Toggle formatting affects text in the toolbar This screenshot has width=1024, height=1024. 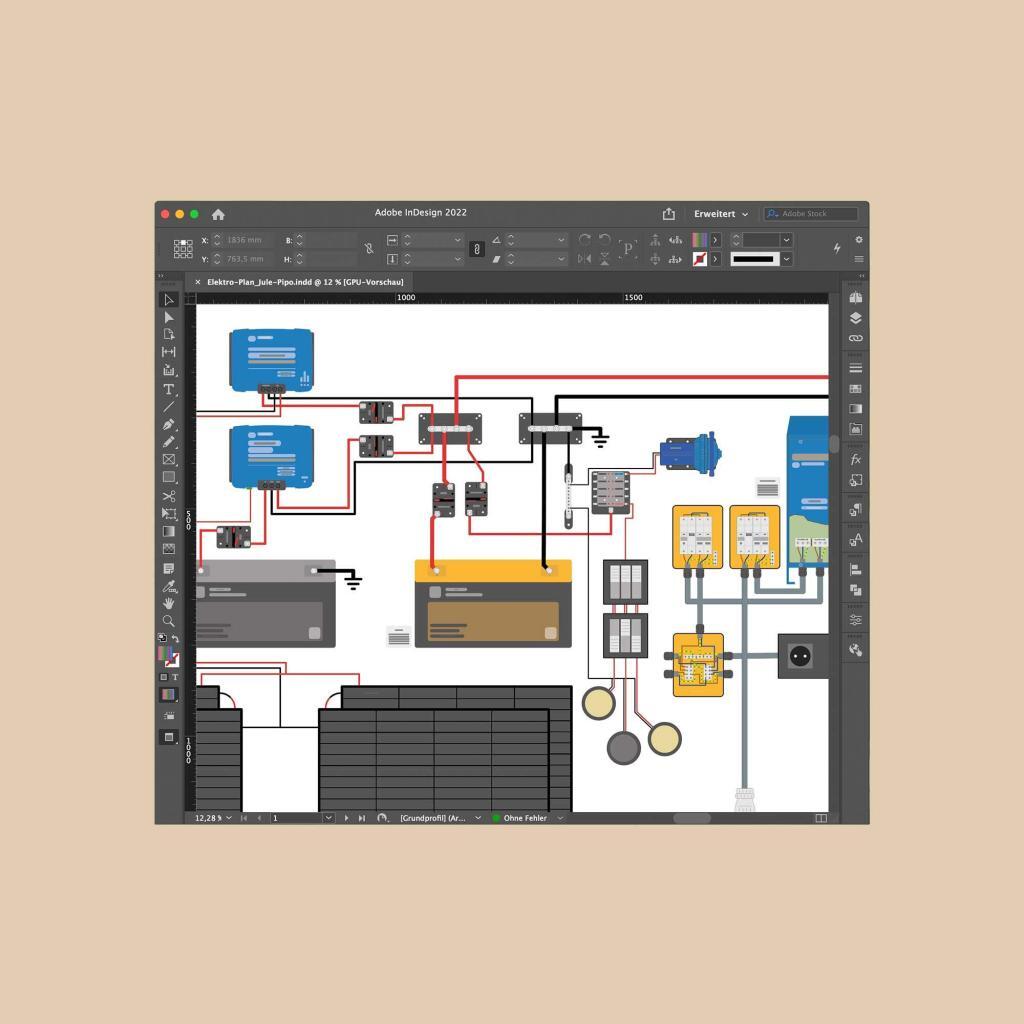point(173,677)
